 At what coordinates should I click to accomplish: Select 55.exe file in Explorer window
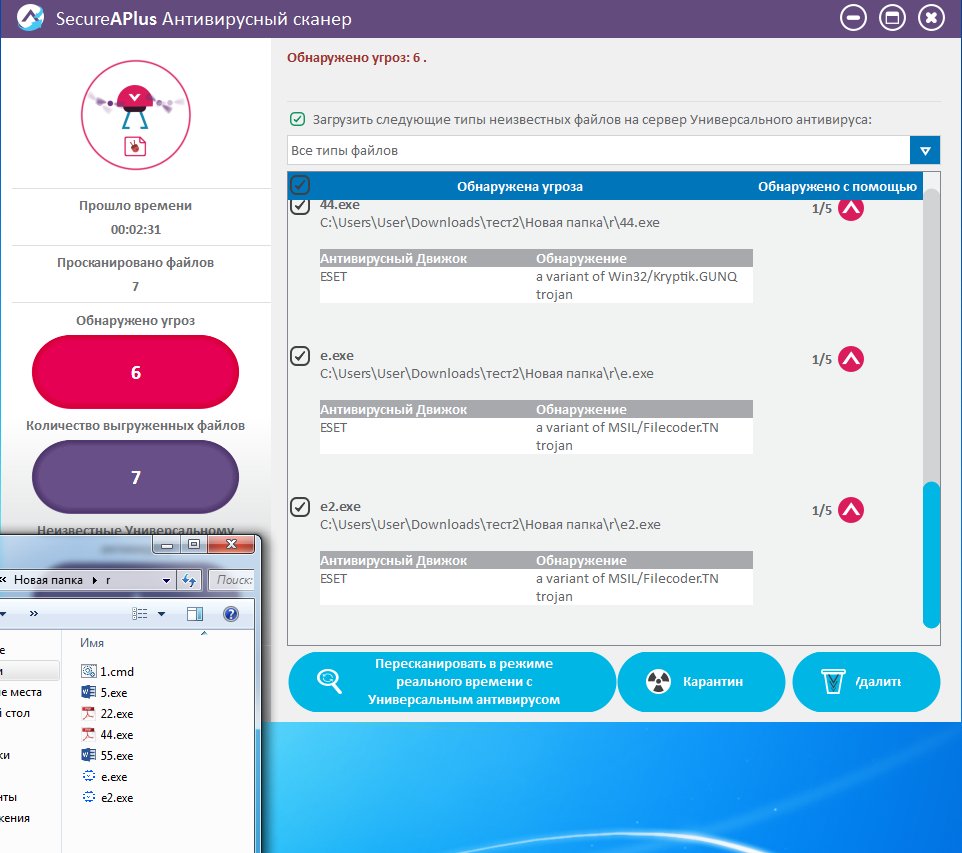coord(108,755)
